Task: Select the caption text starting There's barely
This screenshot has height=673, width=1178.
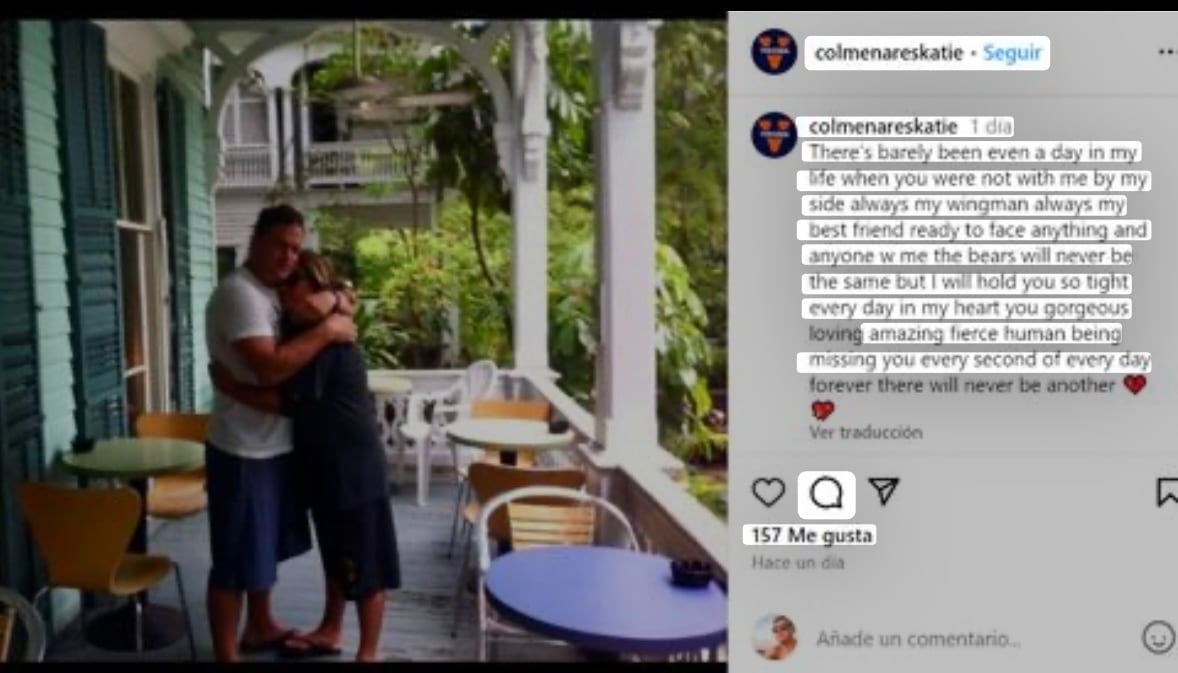Action: (x=979, y=268)
